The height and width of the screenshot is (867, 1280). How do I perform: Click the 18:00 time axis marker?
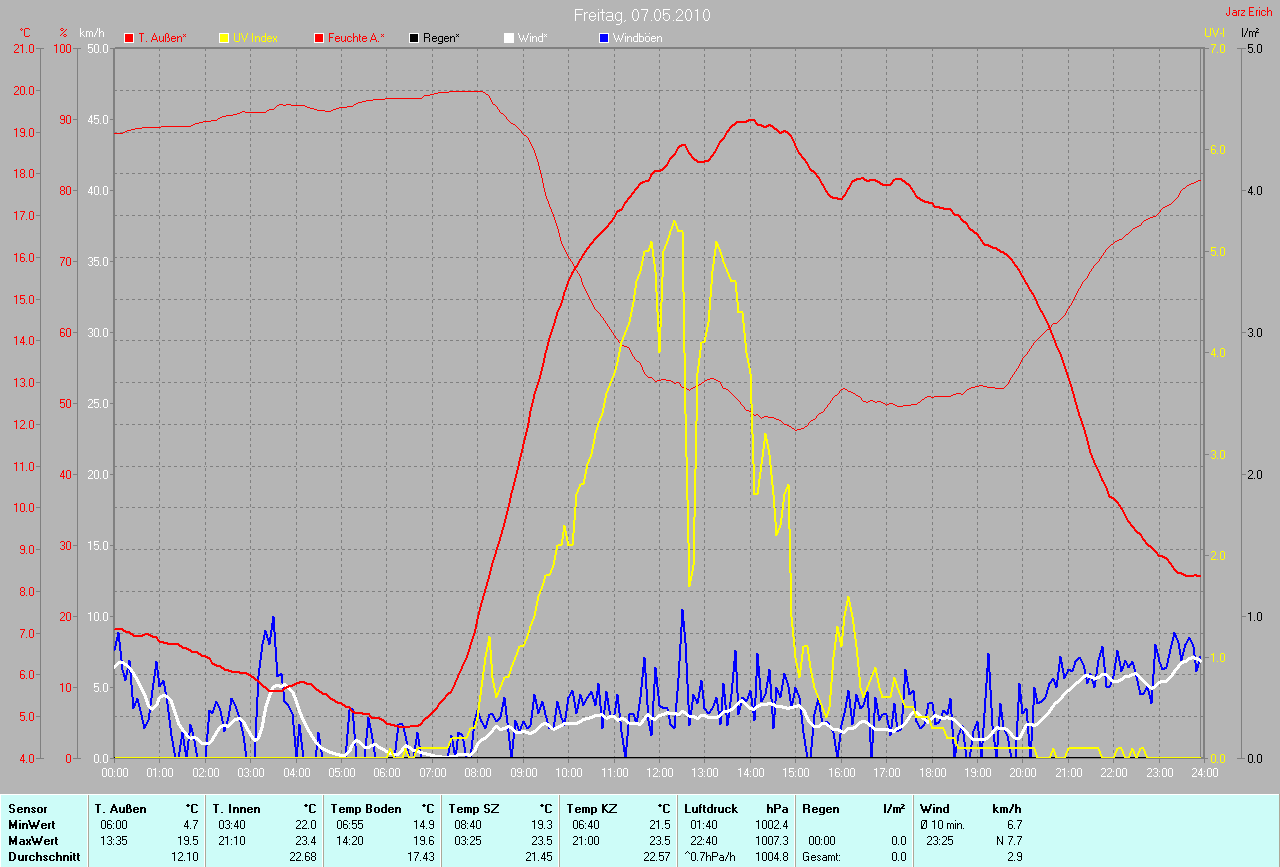click(932, 773)
